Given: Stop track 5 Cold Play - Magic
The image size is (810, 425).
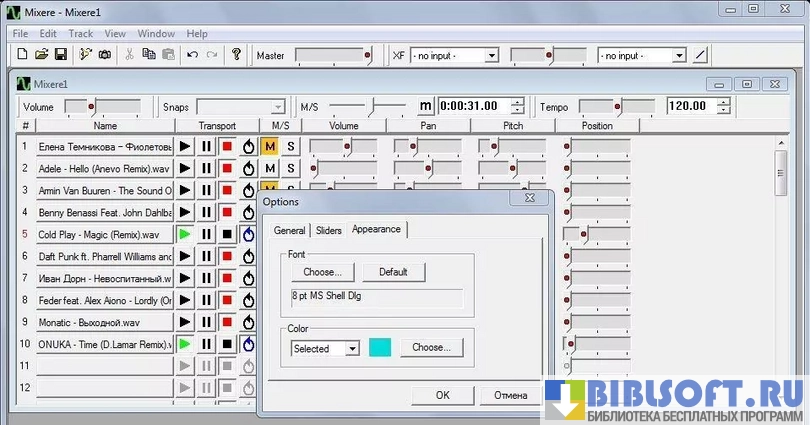Looking at the screenshot, I should (x=228, y=235).
